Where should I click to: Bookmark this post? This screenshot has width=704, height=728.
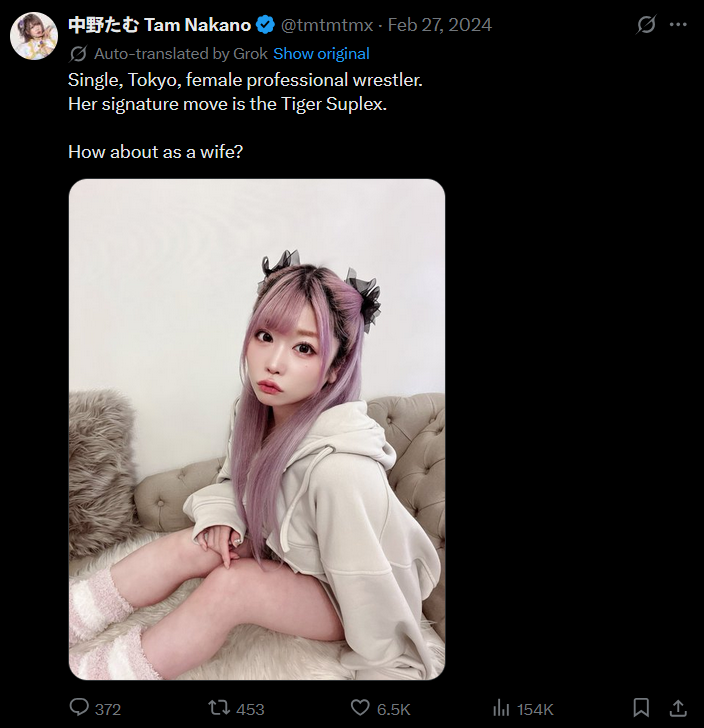[x=642, y=708]
